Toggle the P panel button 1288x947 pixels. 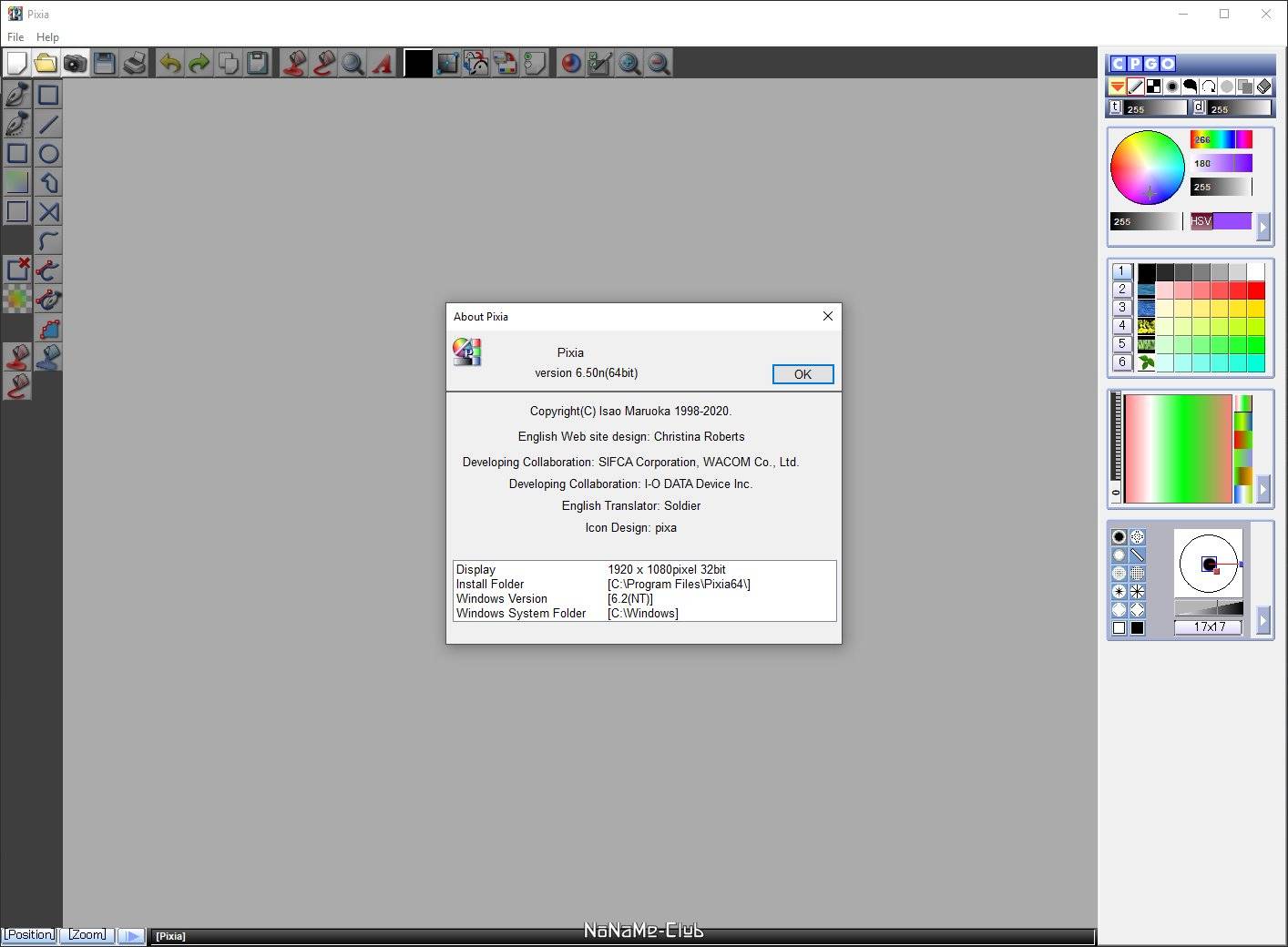1135,64
